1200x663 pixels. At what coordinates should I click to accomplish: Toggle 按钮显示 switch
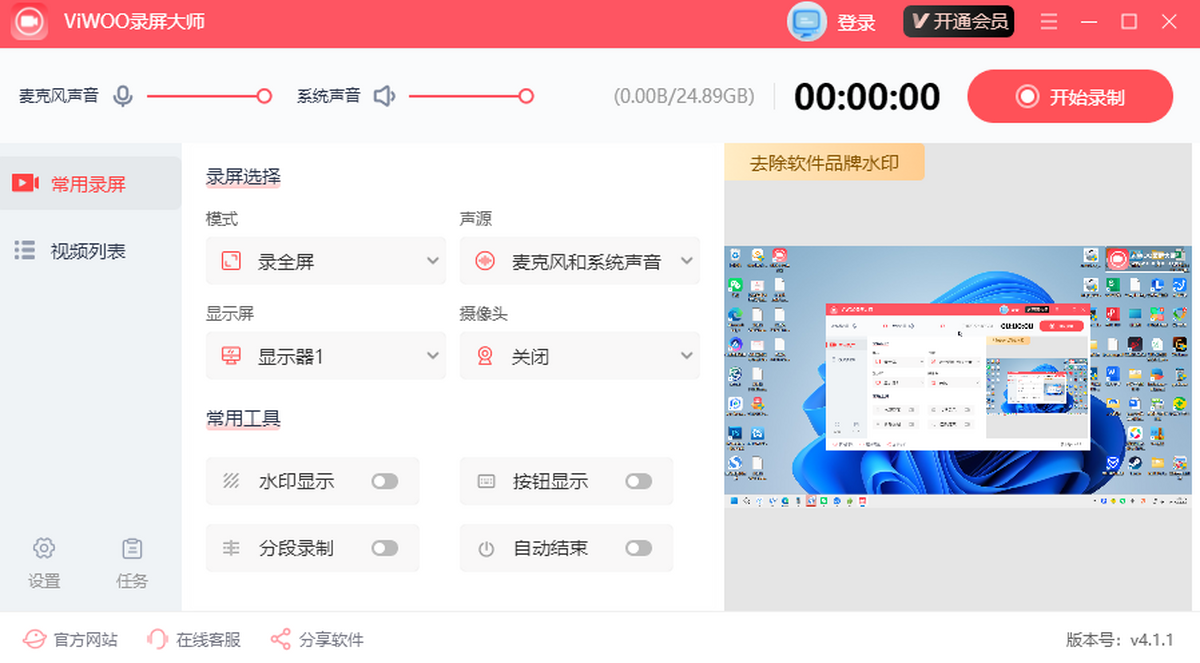(639, 481)
